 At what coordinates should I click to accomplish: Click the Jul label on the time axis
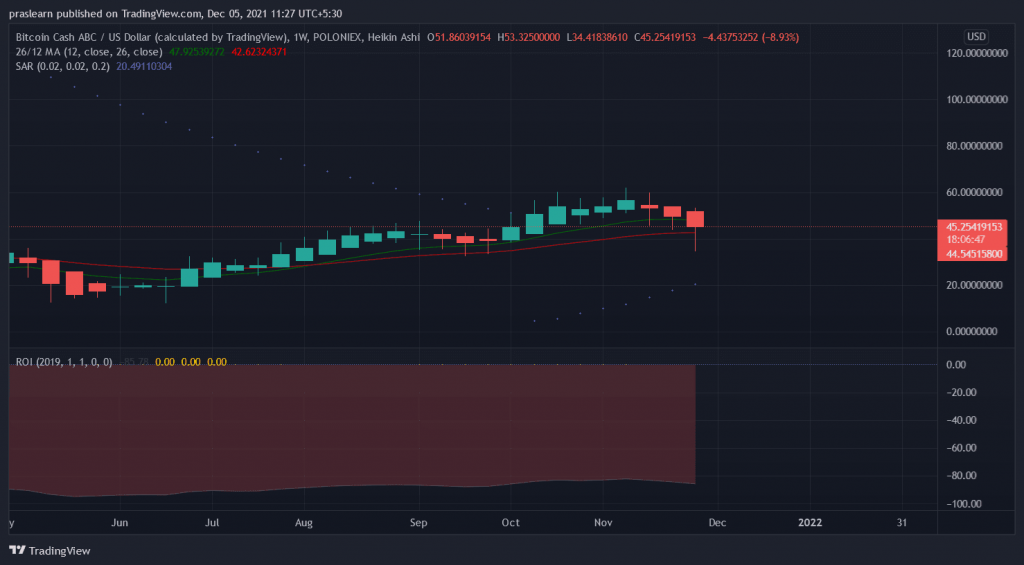[213, 522]
